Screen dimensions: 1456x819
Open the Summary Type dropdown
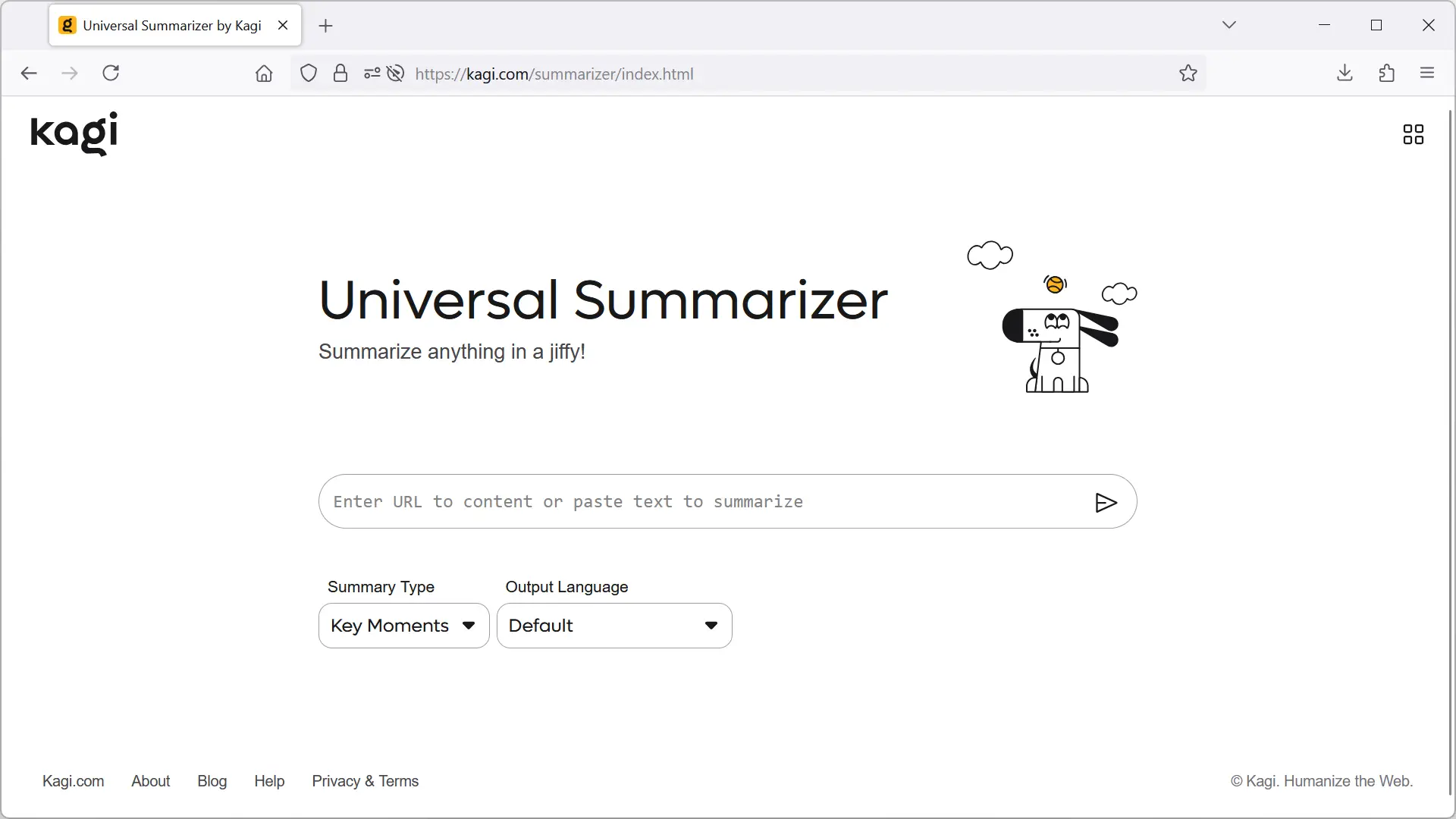[404, 626]
